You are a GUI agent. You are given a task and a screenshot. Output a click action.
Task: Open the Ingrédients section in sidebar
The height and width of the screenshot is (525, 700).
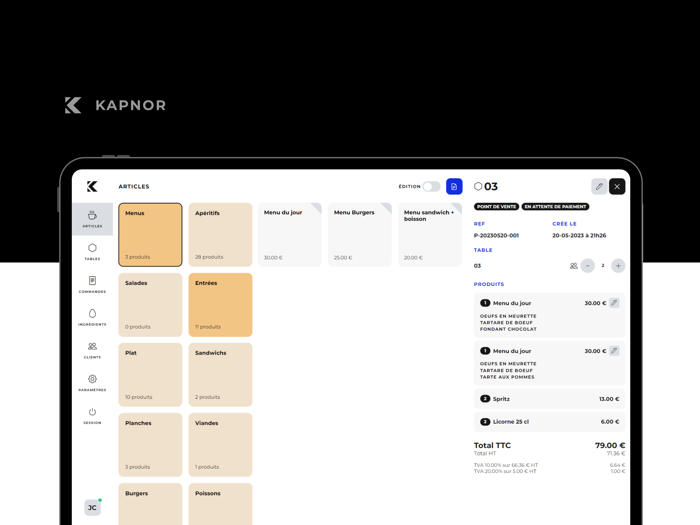pyautogui.click(x=92, y=317)
